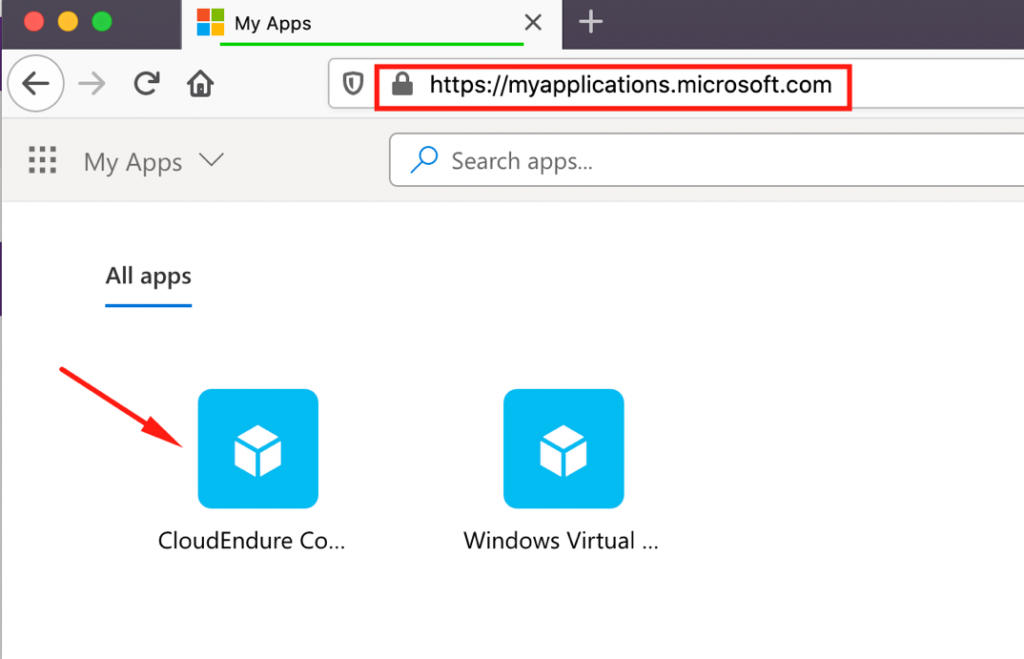Click the forward navigation arrow

[x=91, y=84]
